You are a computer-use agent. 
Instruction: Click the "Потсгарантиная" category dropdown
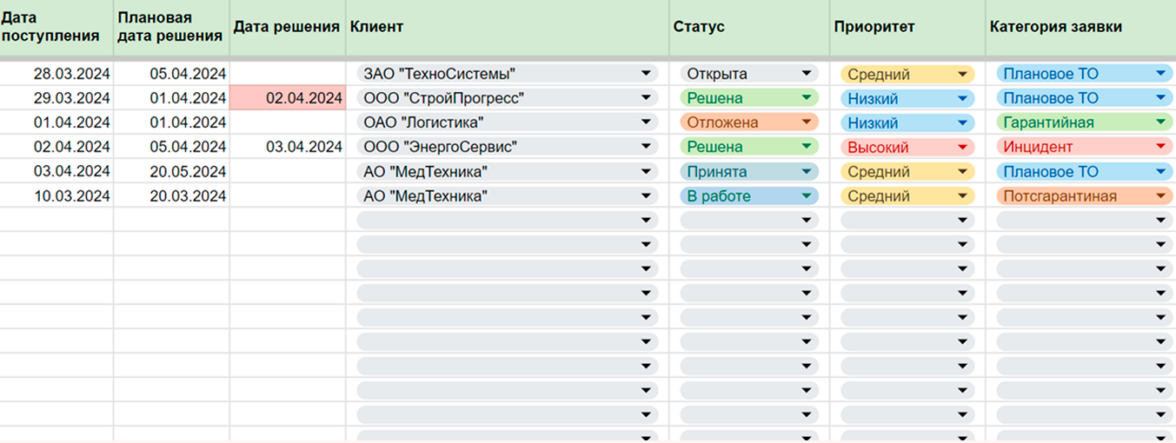point(1082,196)
